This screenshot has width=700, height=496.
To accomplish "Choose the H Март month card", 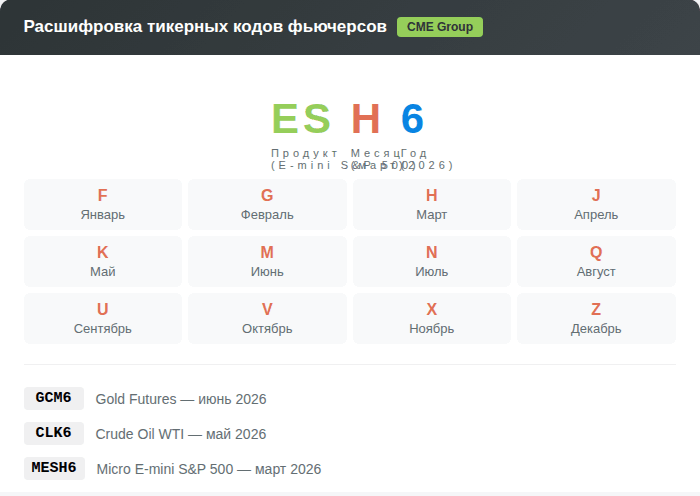I will pos(432,204).
